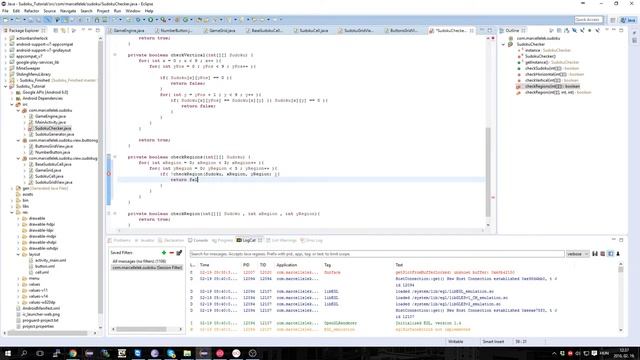The width and height of the screenshot is (640, 360).
Task: Toggle LogCat scroll lock arrow icon
Action: 618,254
